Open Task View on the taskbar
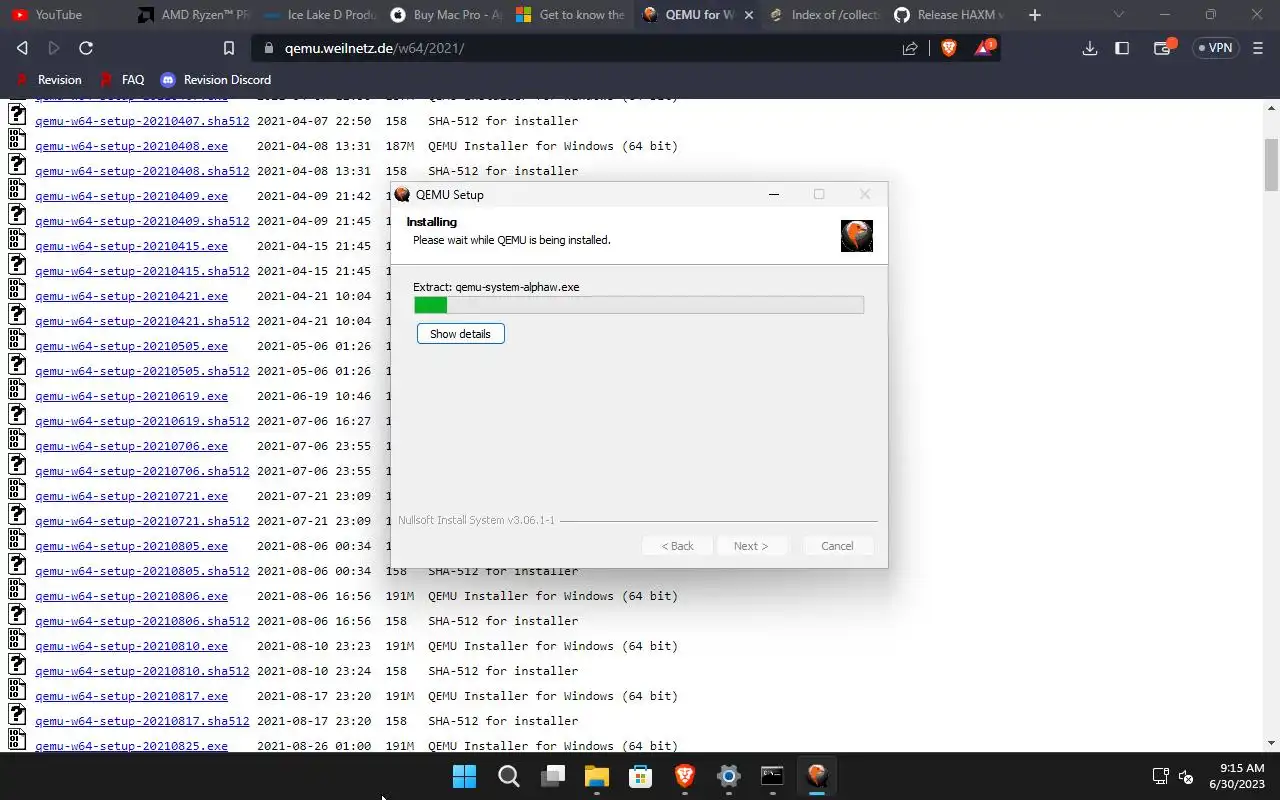 point(553,776)
